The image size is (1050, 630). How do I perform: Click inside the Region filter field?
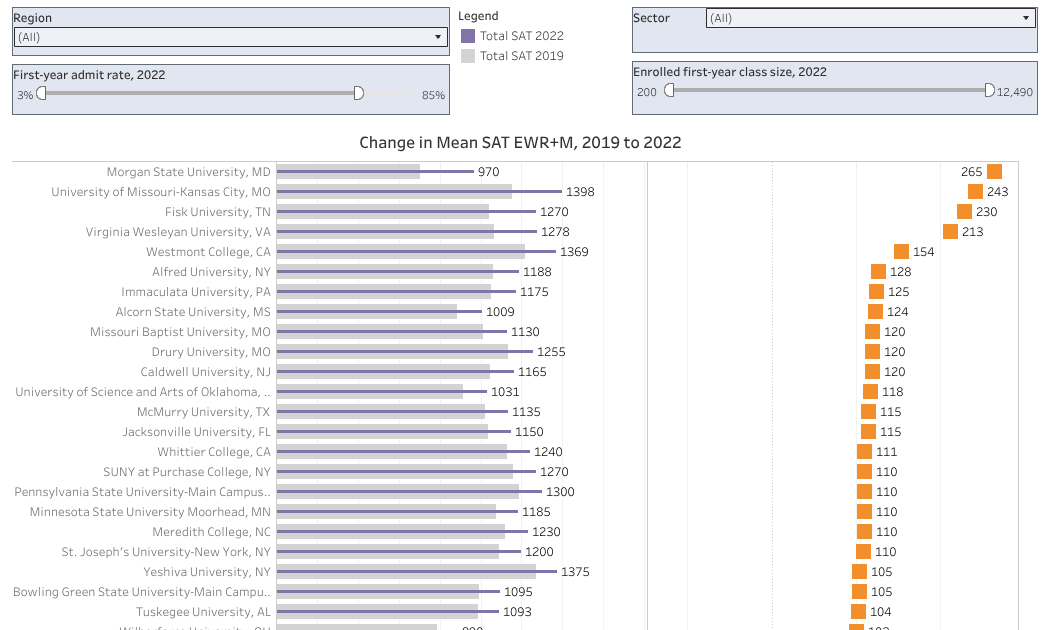pyautogui.click(x=200, y=35)
